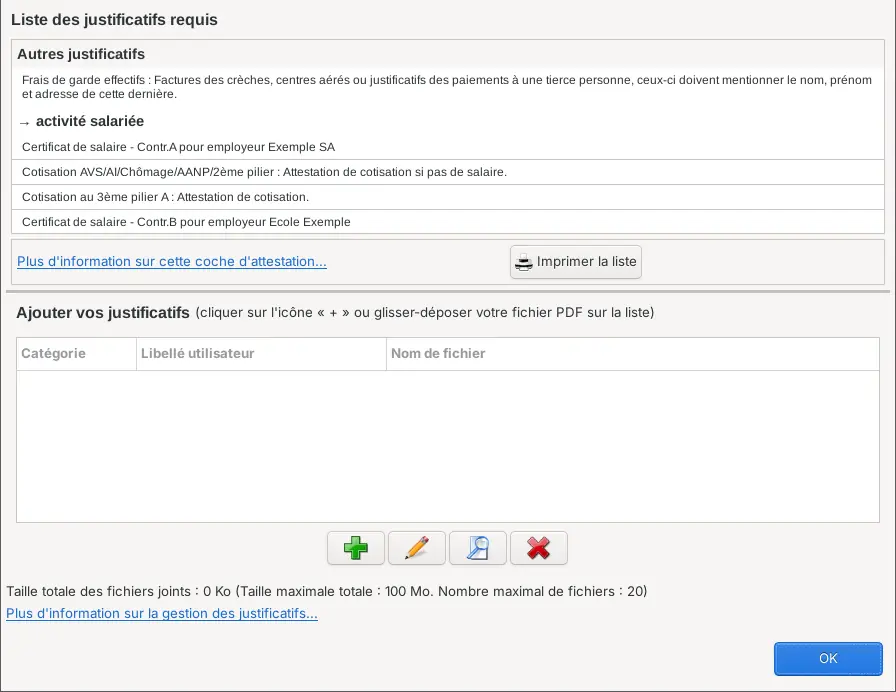This screenshot has width=896, height=692.
Task: Click the Liste des justificatifs requis title
Action: click(x=114, y=19)
